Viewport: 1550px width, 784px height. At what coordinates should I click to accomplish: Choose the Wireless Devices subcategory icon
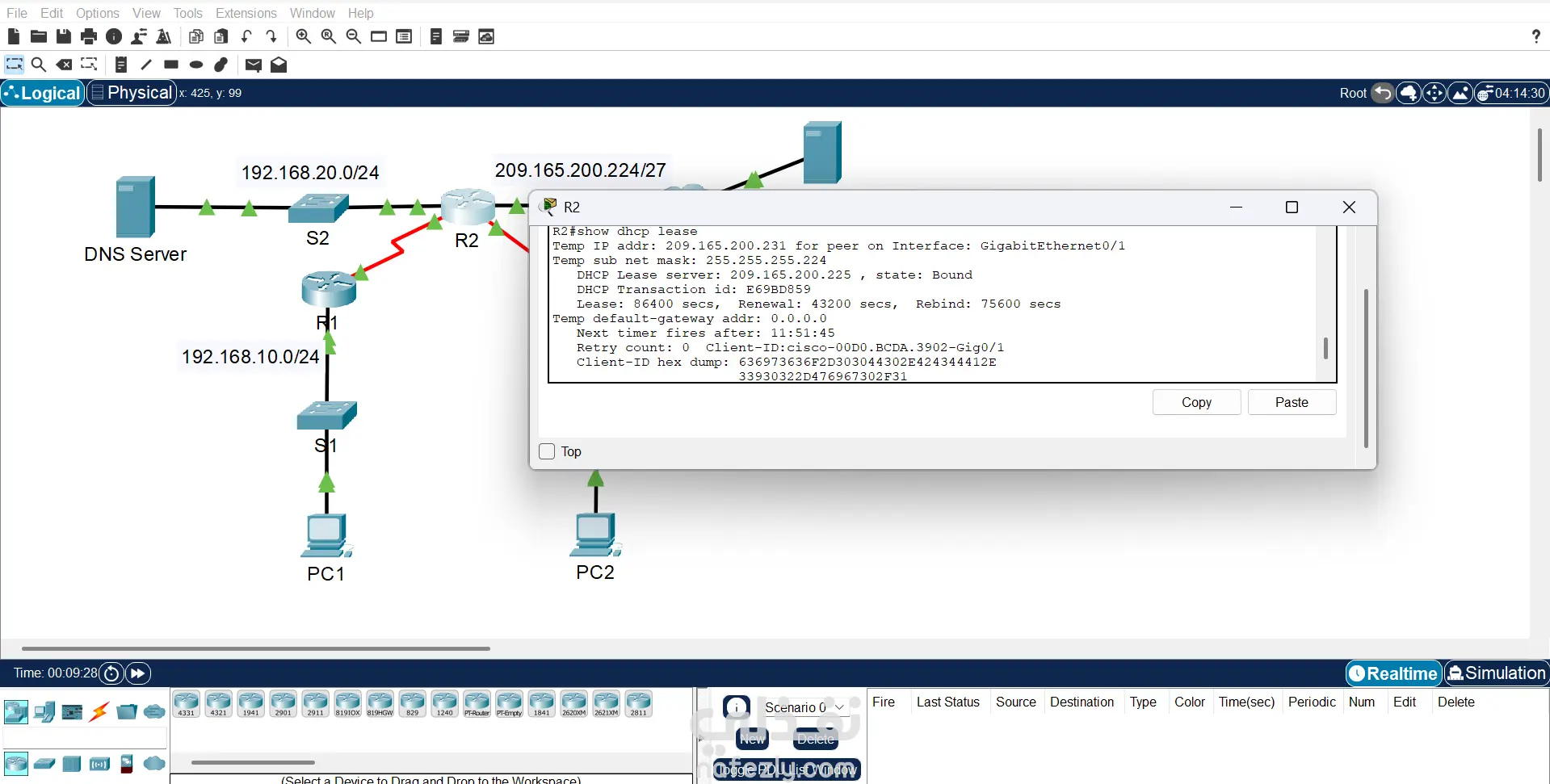coord(99,763)
